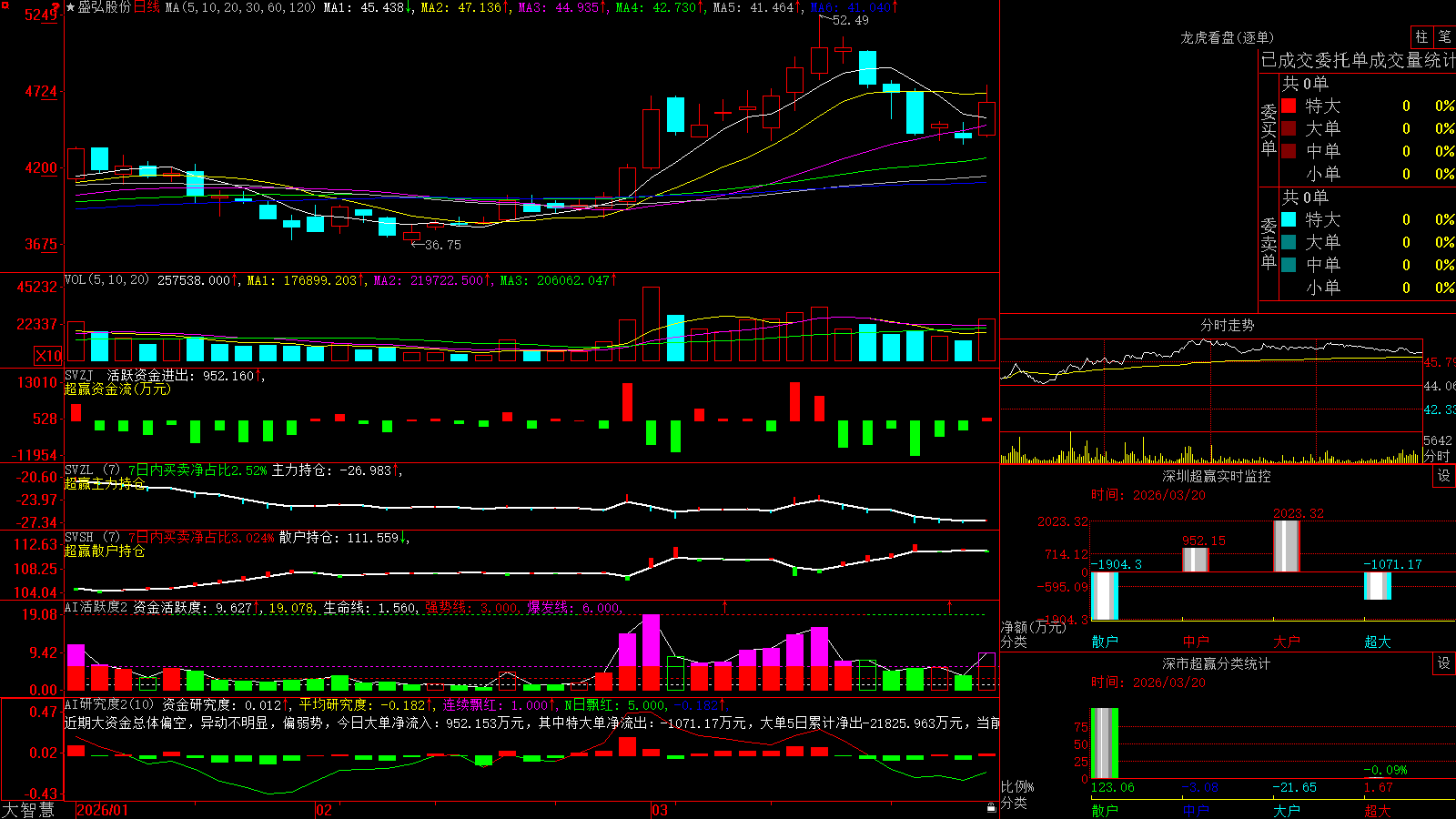Click the SVZJ indicator name

(x=79, y=375)
